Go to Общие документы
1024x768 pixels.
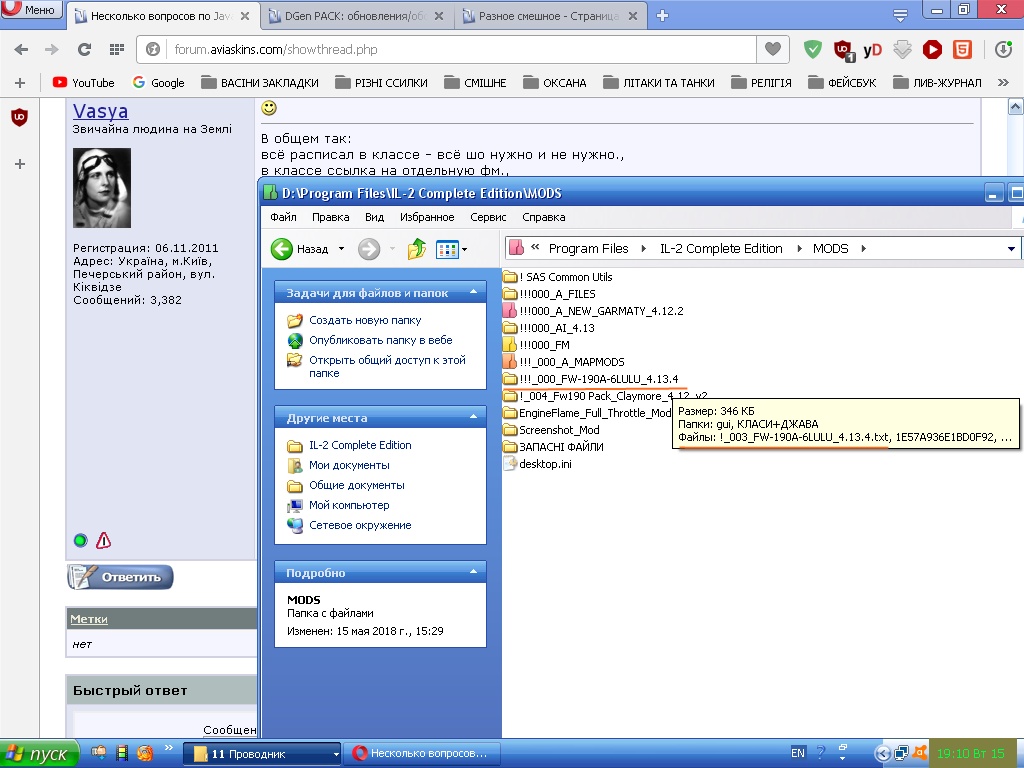pos(357,485)
